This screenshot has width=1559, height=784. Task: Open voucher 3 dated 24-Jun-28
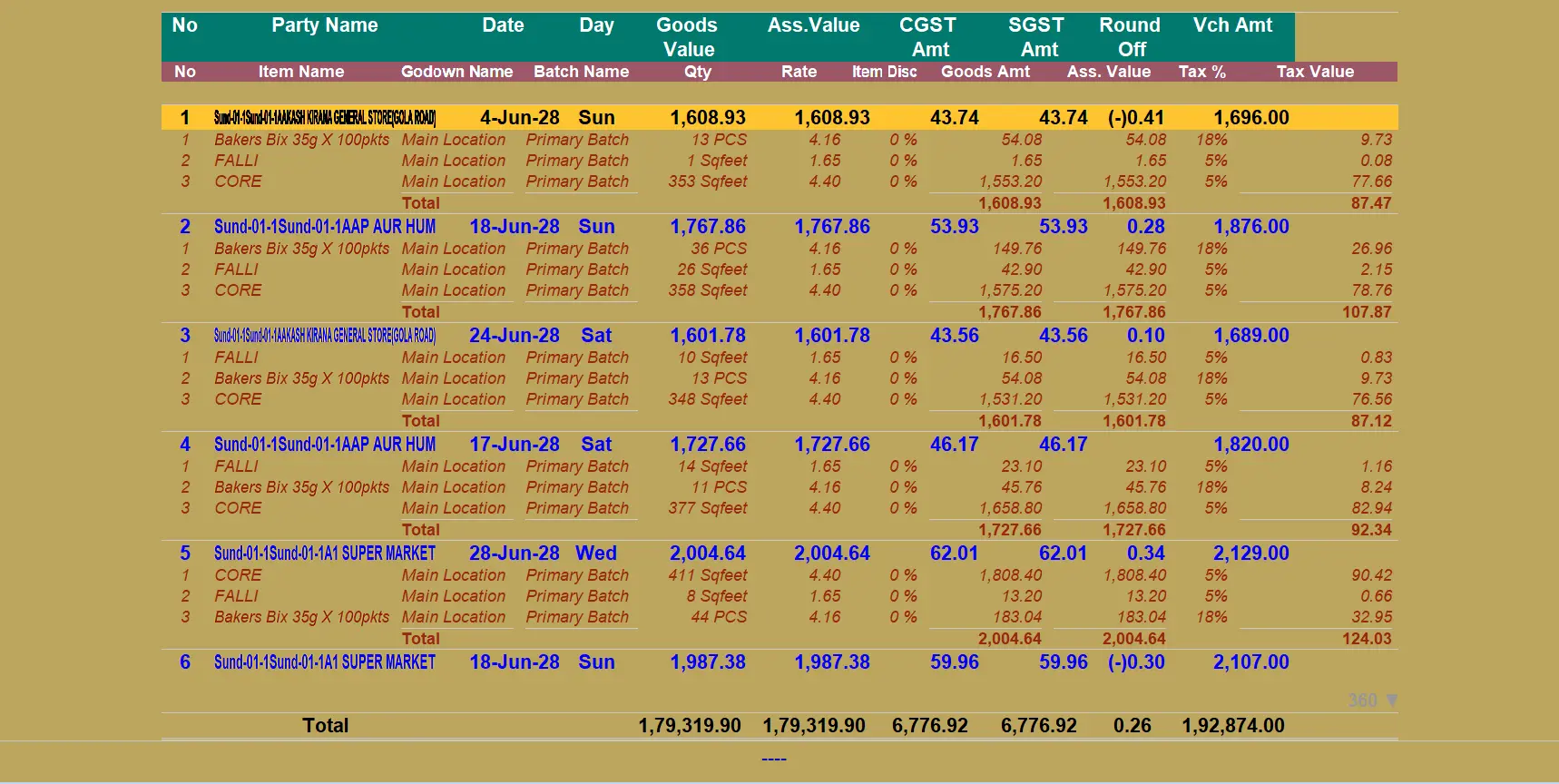coord(779,336)
